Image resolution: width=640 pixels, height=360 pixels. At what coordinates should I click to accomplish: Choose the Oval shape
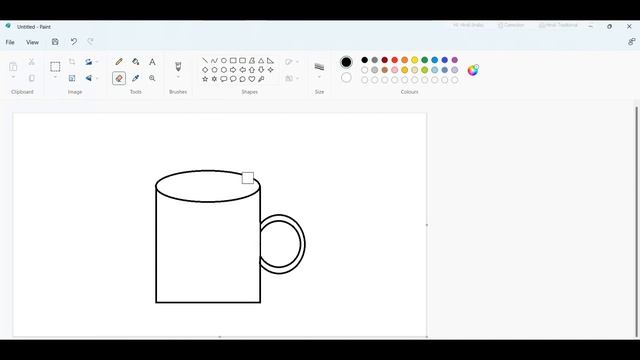tap(224, 60)
